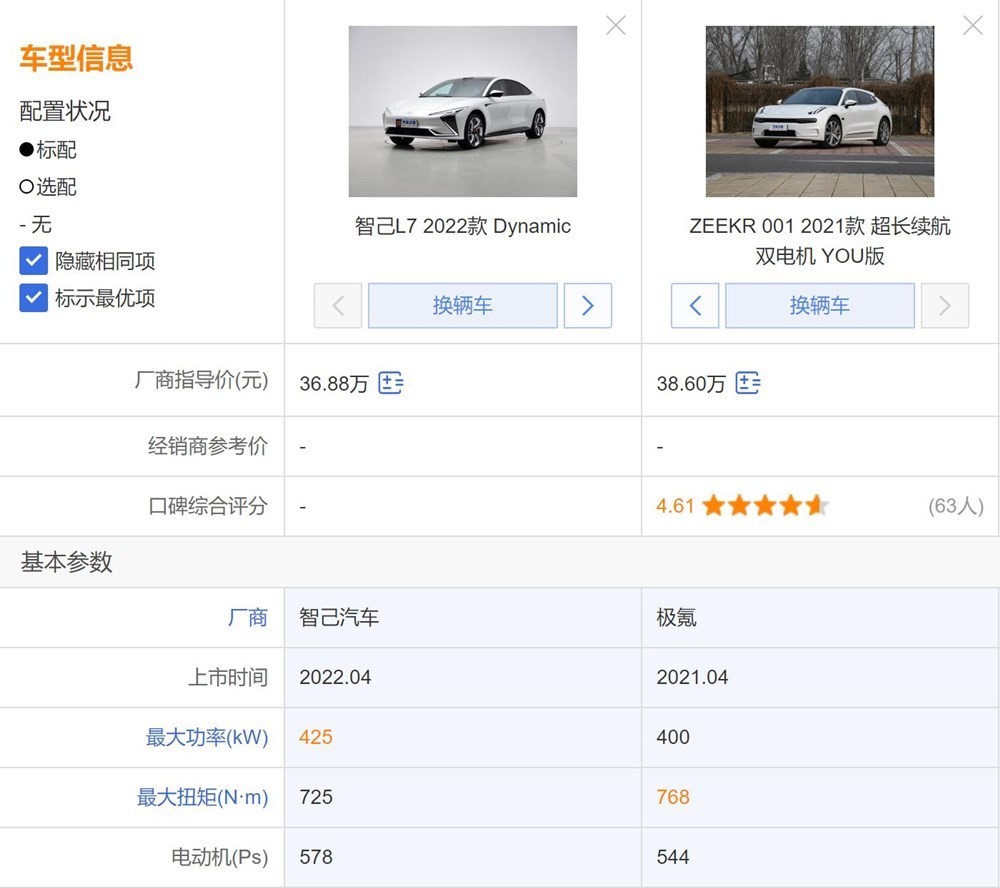The height and width of the screenshot is (888, 1000).
Task: Open price calculator icon next to 38.60万
Action: (x=748, y=383)
